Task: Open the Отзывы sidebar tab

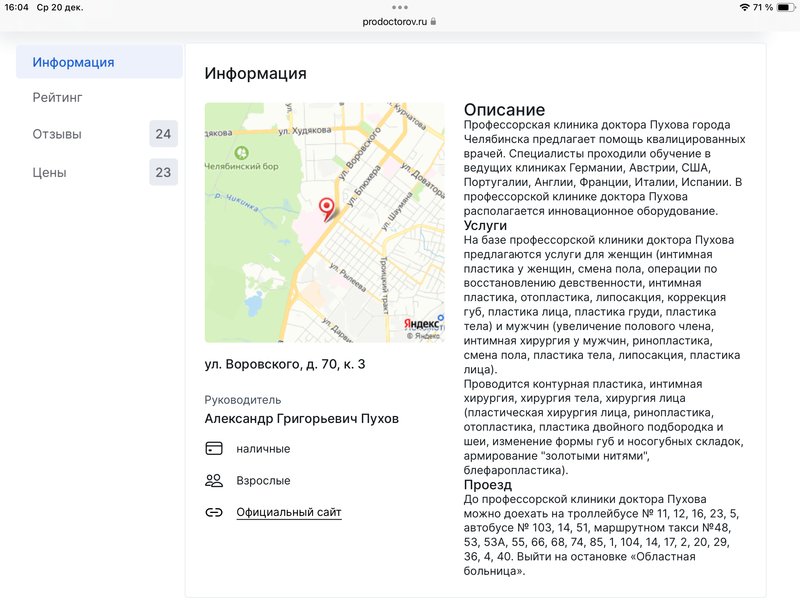Action: pos(99,134)
